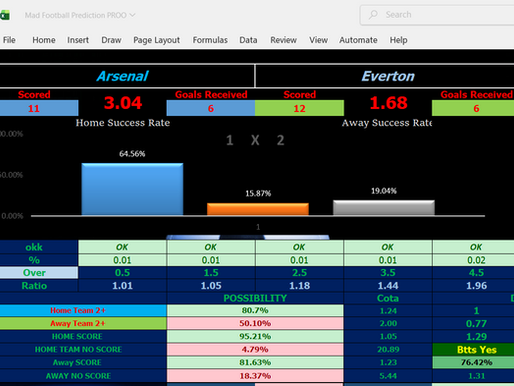Select the Ratio 1.96 cell
514x386 pixels.
click(473, 286)
